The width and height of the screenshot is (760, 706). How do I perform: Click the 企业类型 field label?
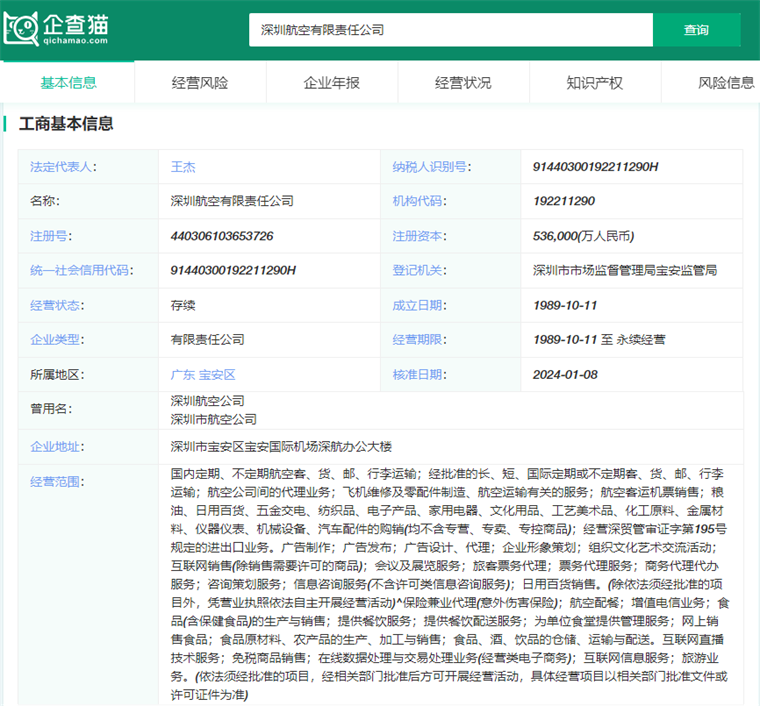[x=57, y=340]
